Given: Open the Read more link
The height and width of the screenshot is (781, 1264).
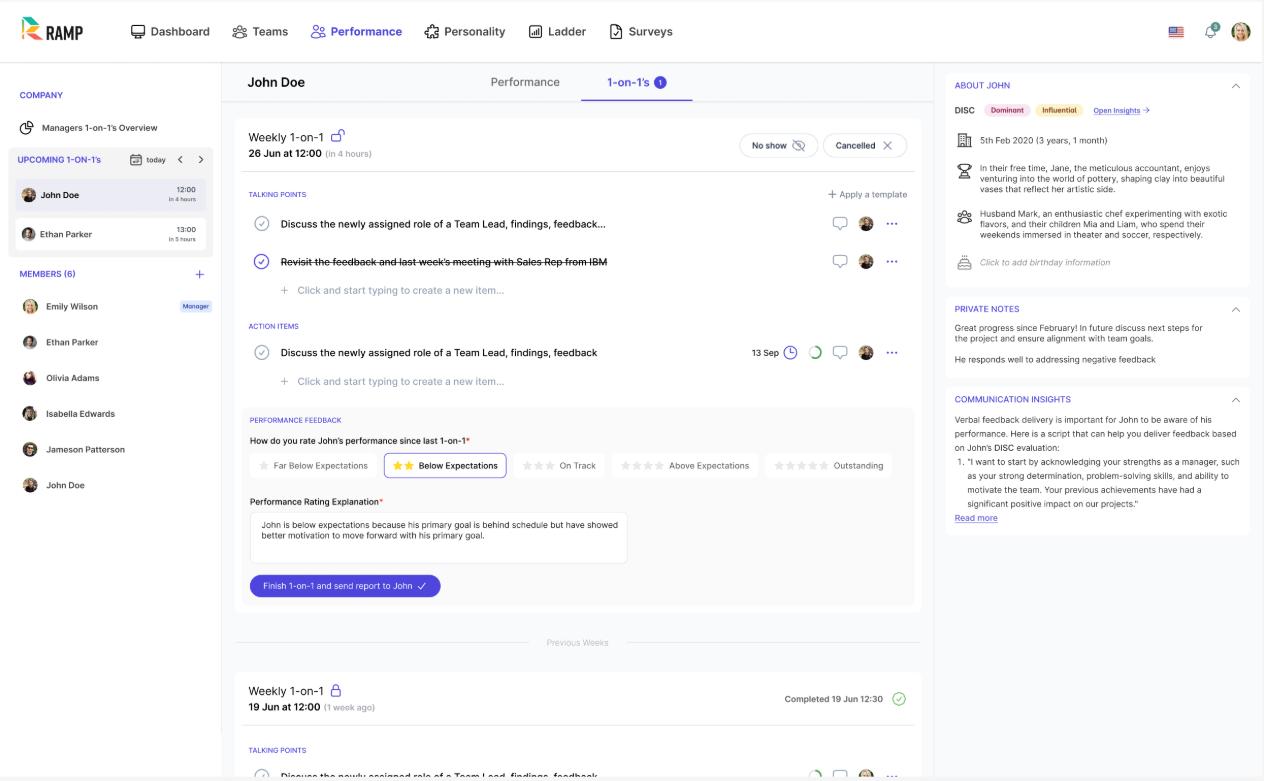Looking at the screenshot, I should click(x=975, y=518).
